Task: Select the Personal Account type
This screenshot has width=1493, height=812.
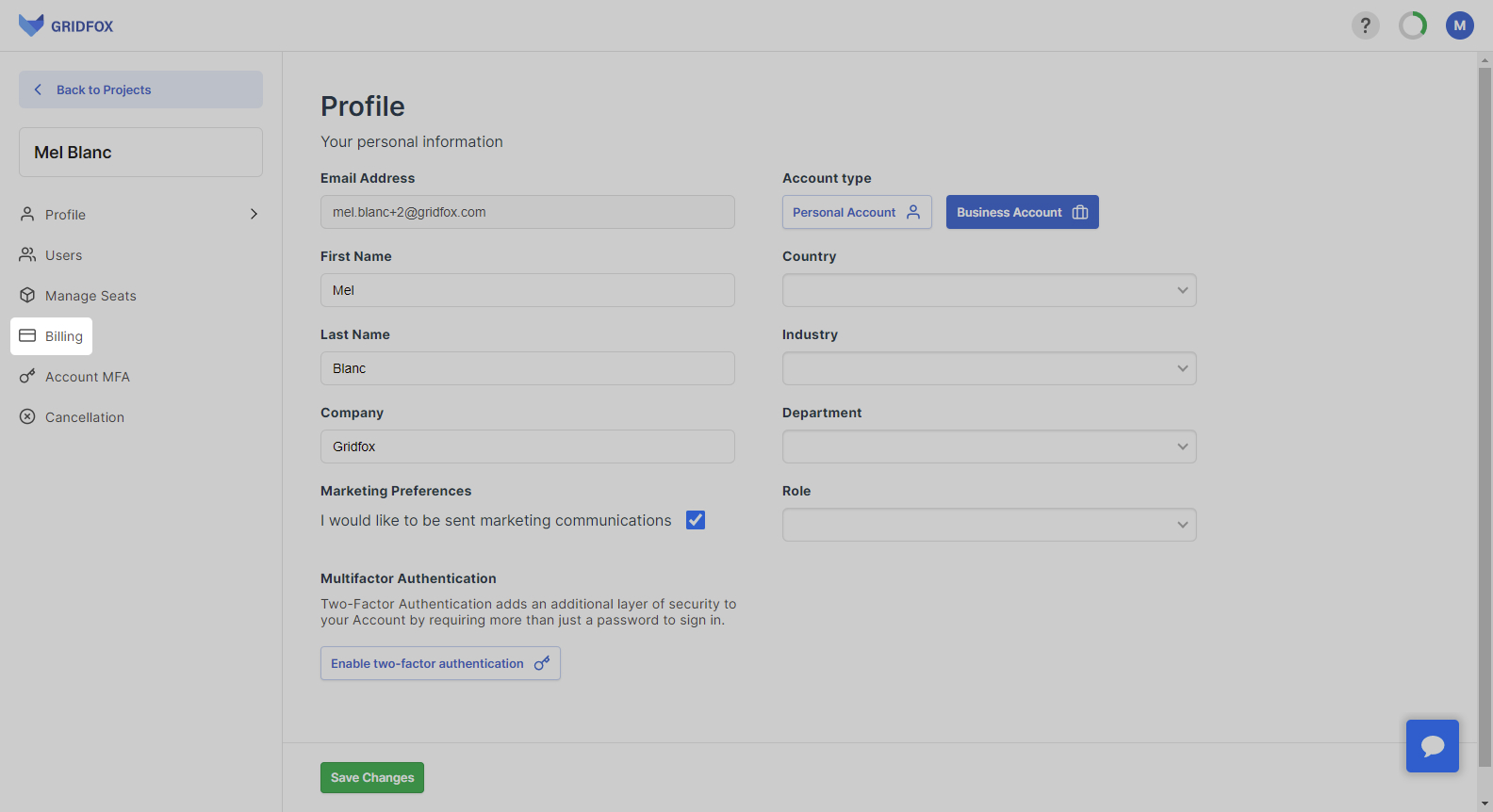Action: (856, 212)
